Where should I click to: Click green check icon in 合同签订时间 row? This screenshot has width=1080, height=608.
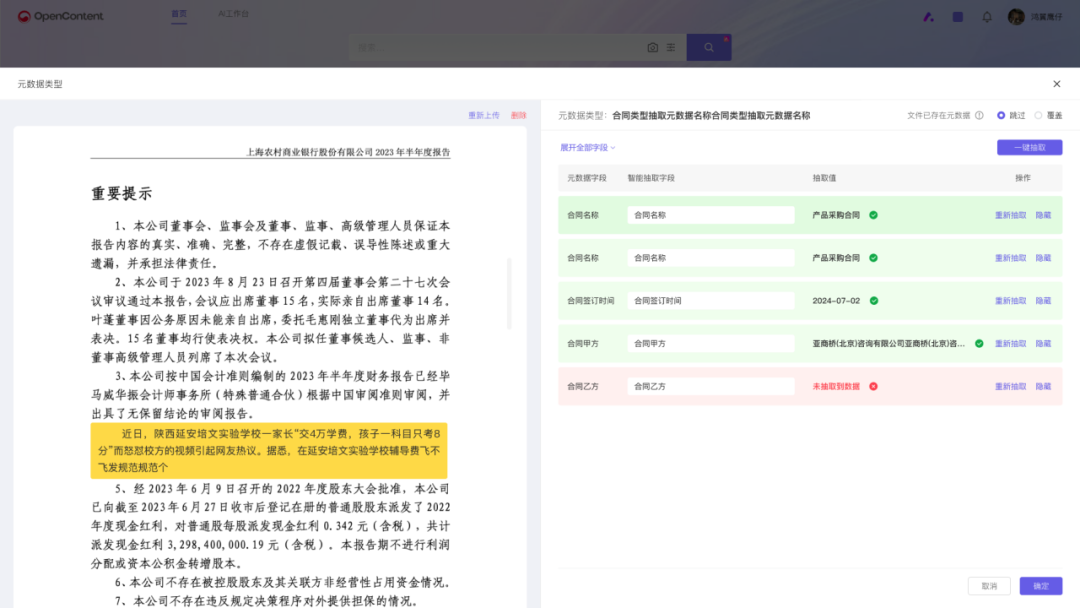tap(873, 301)
